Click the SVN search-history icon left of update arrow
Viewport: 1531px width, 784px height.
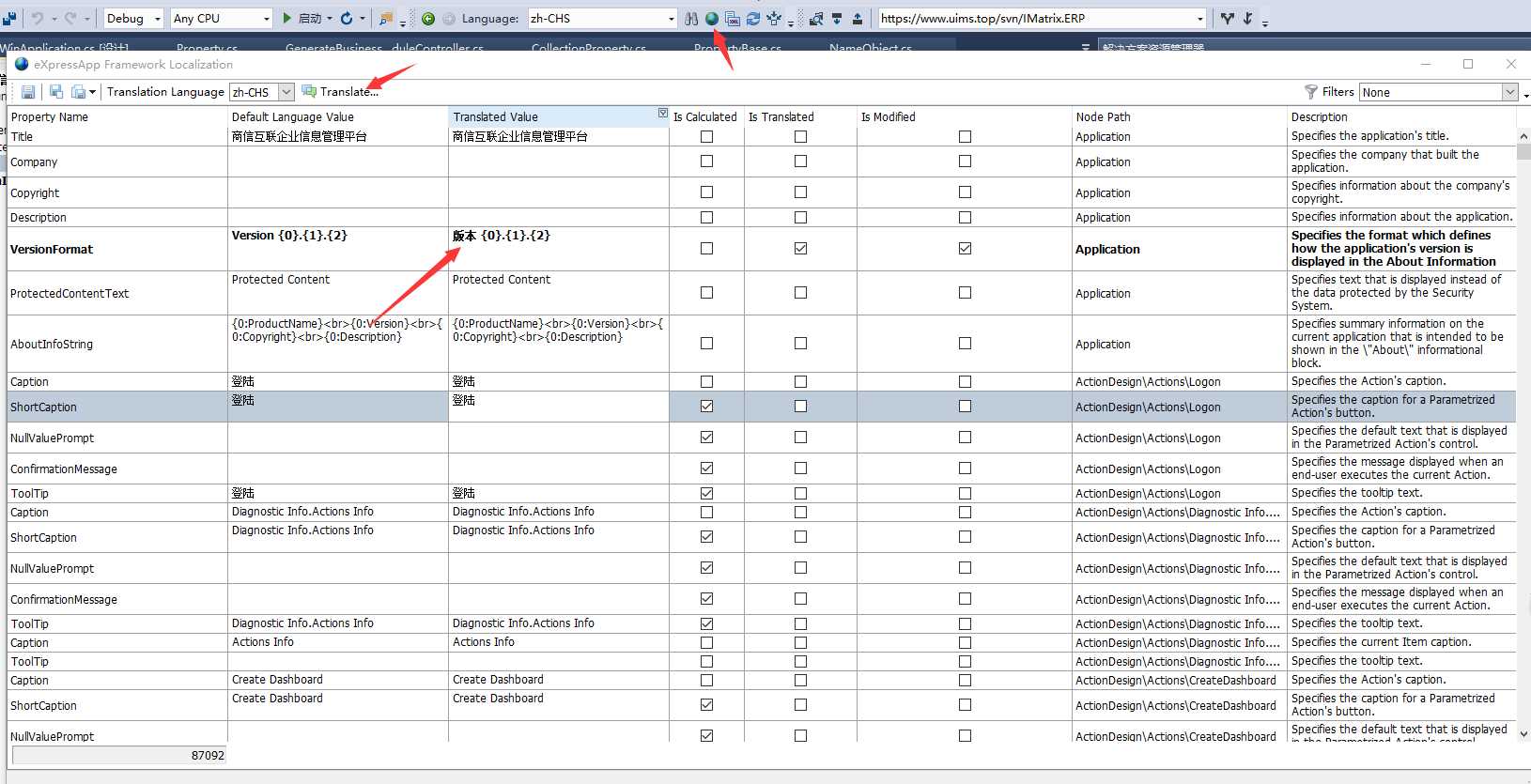(x=816, y=18)
